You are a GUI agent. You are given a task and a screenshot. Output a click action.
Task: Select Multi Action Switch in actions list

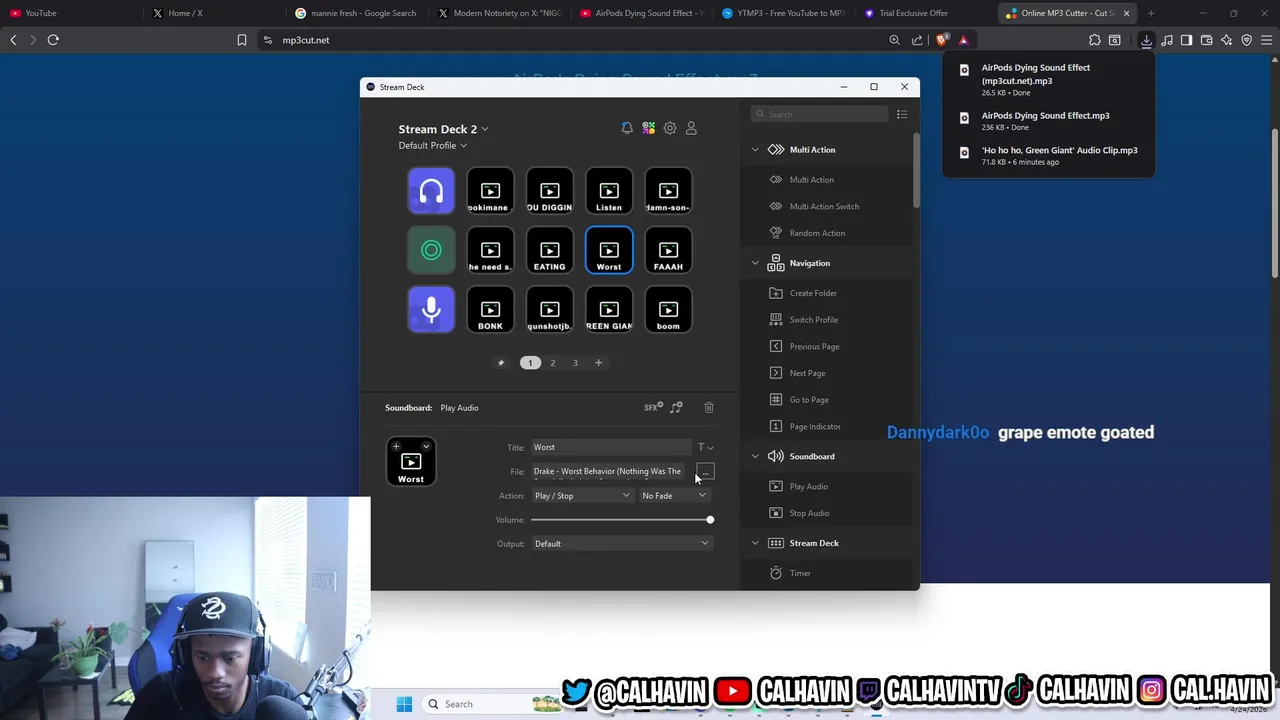click(824, 206)
